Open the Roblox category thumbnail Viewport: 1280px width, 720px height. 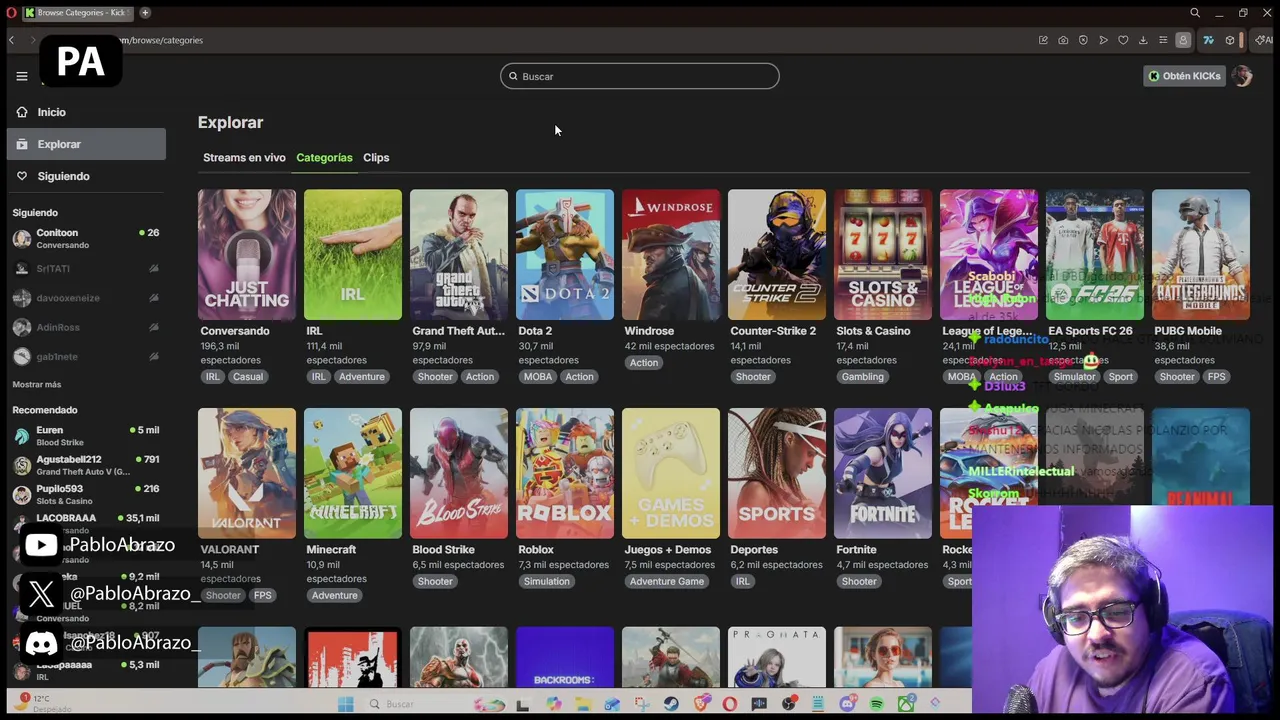[x=565, y=473]
